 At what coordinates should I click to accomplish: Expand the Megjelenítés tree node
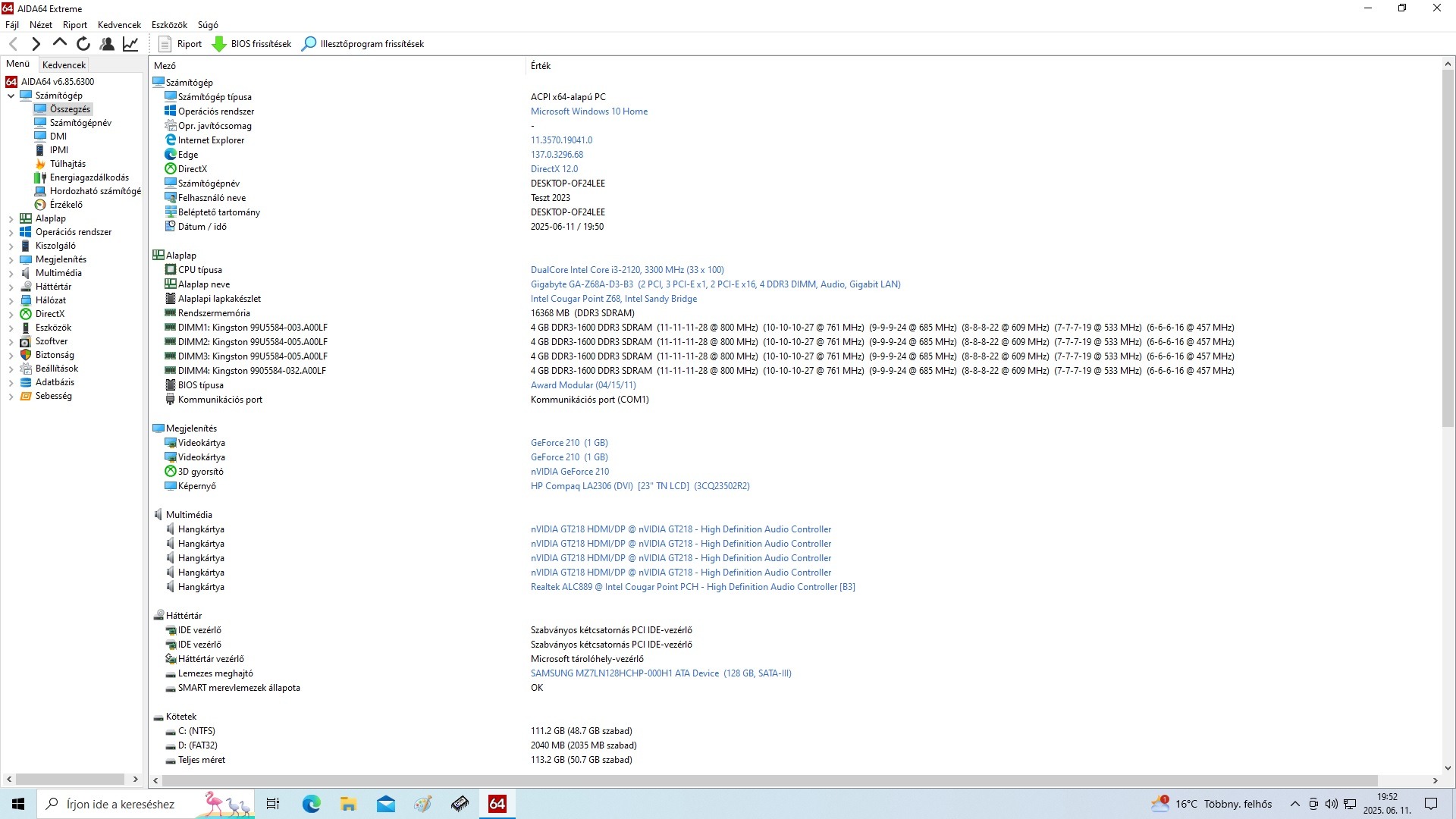11,259
